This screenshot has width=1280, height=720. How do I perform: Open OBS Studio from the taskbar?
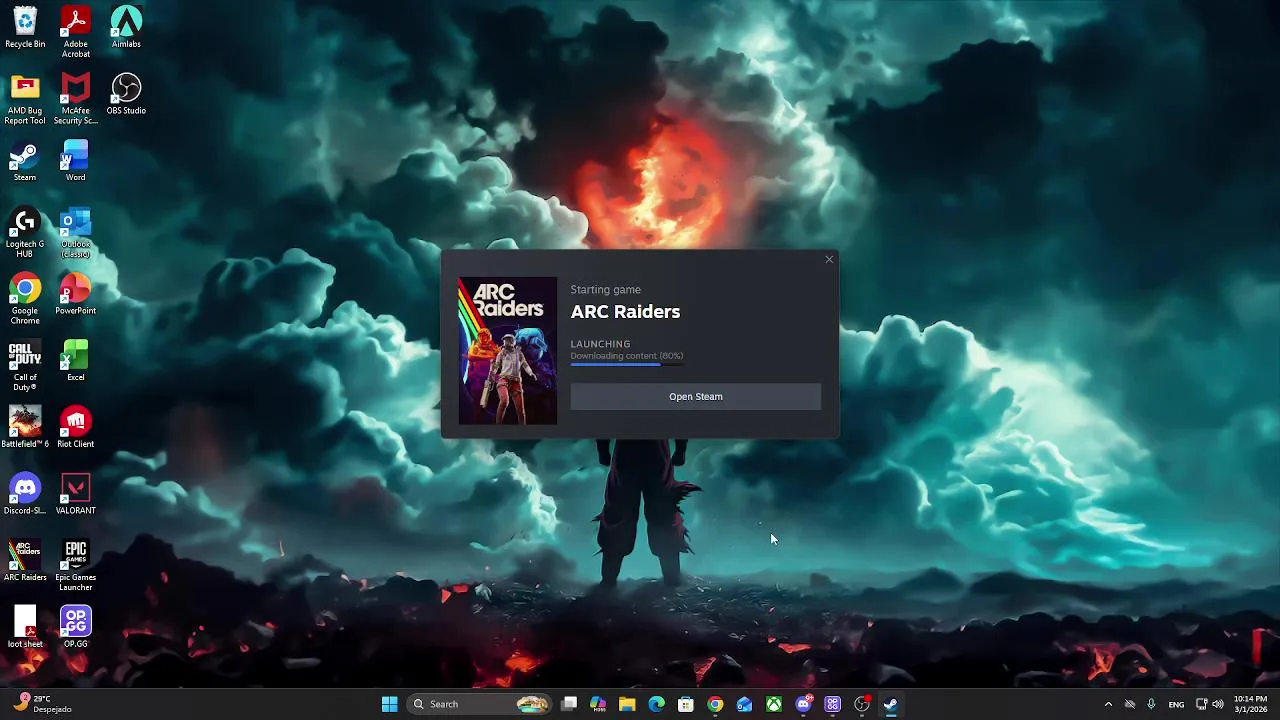coord(862,704)
